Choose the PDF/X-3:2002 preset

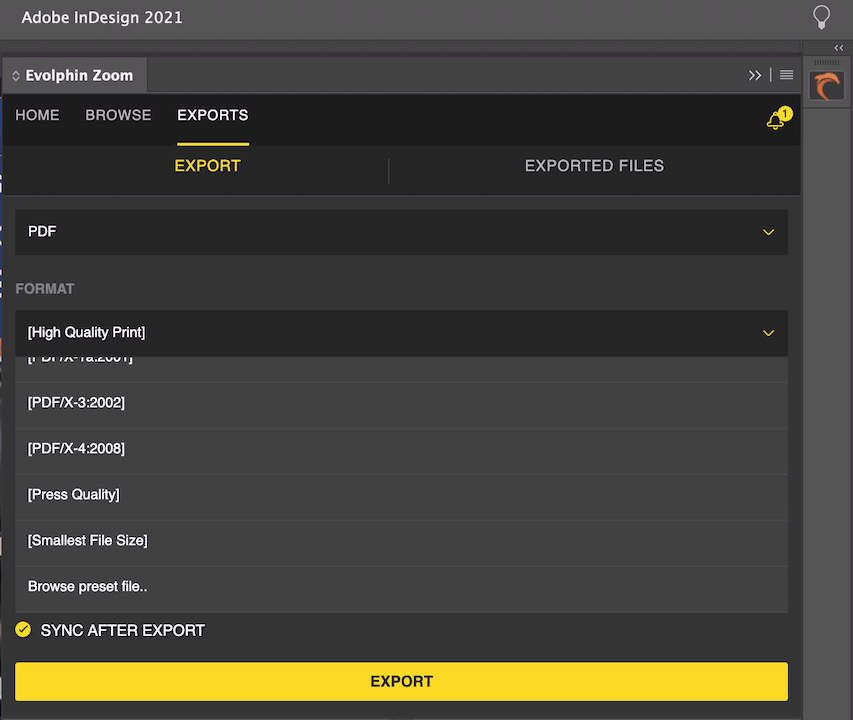(x=77, y=403)
